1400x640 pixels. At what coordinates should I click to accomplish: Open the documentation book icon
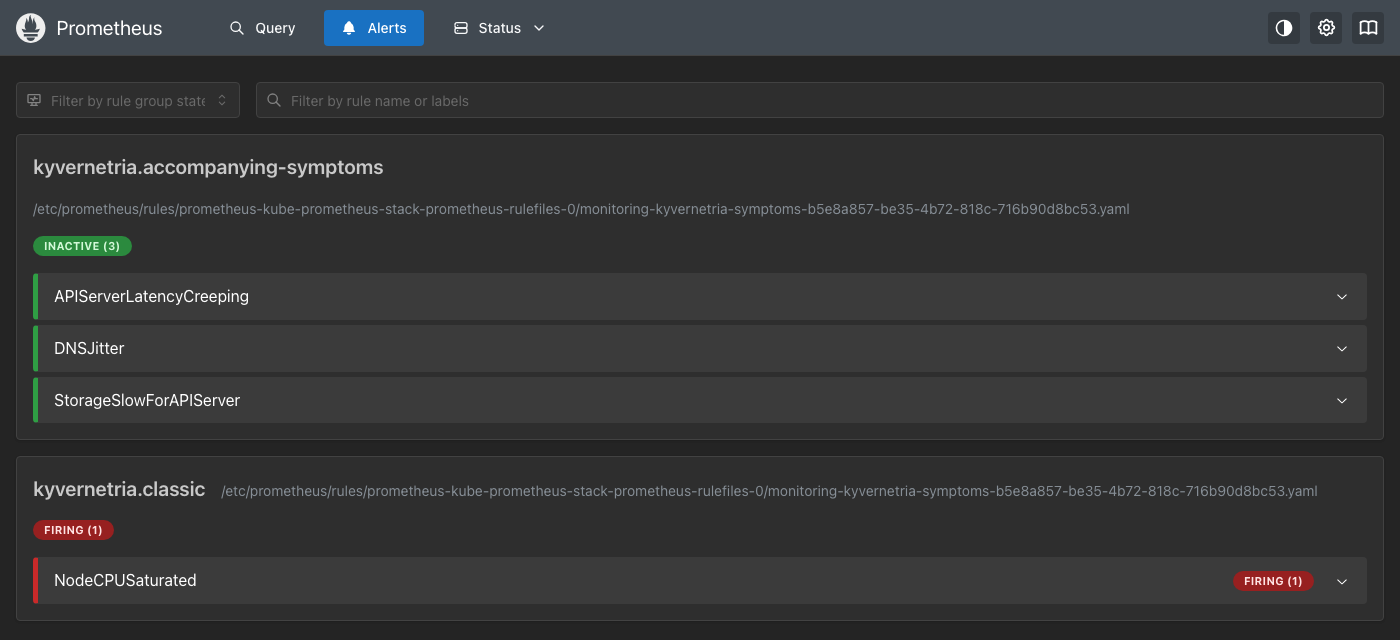click(x=1368, y=28)
